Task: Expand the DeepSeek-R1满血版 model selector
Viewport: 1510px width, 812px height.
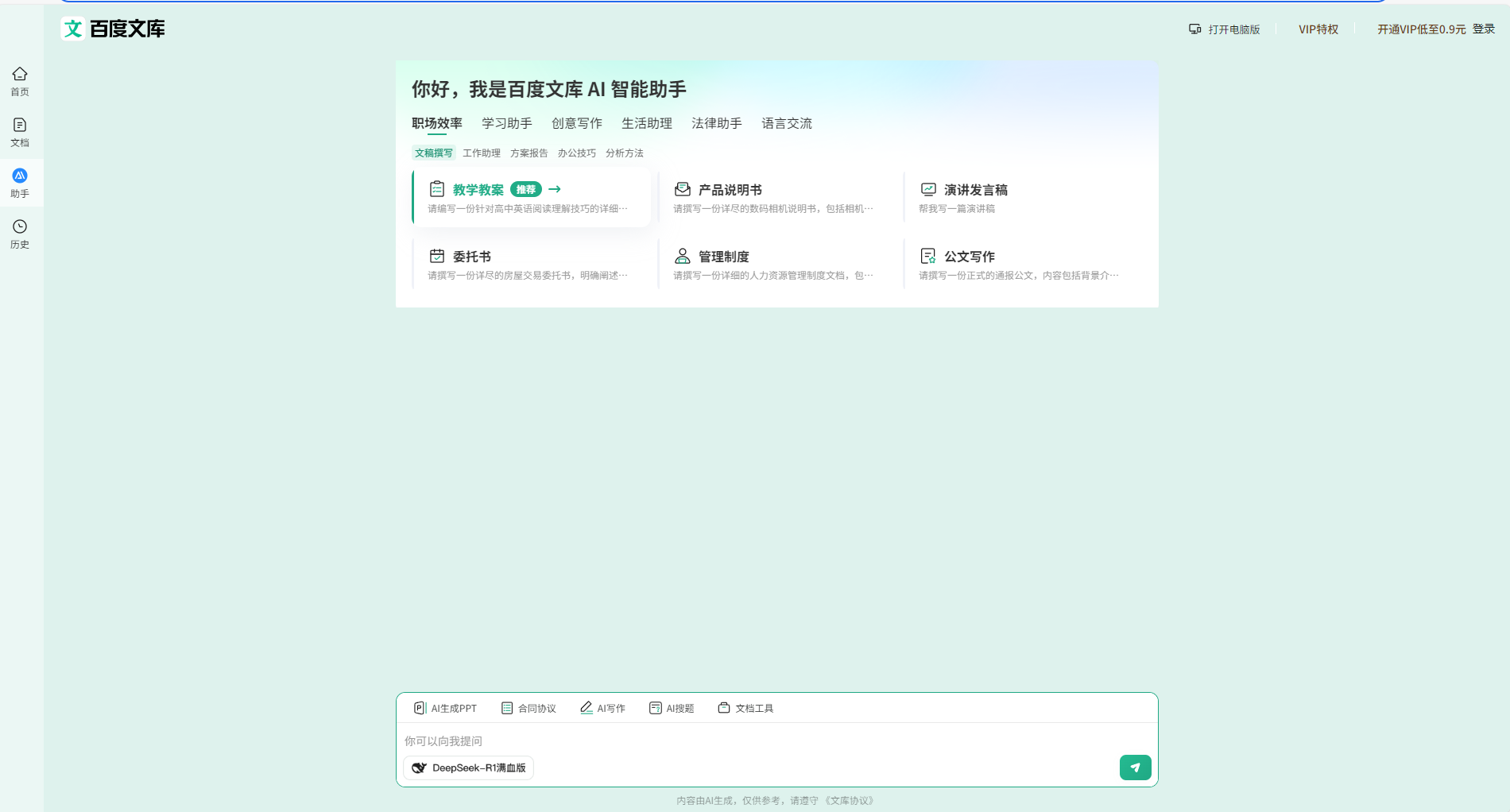Action: 469,768
